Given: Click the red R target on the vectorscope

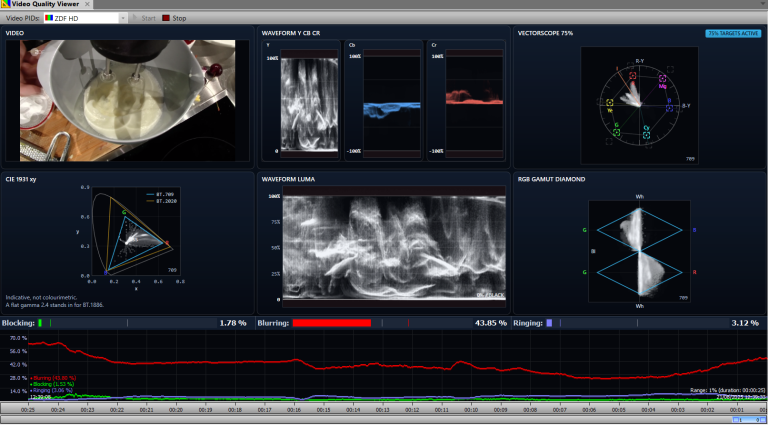Looking at the screenshot, I should (x=632, y=76).
